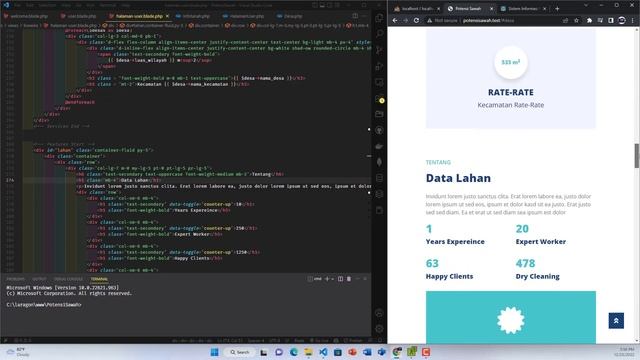
Task: Go back in Chrome browser
Action: coord(395,20)
